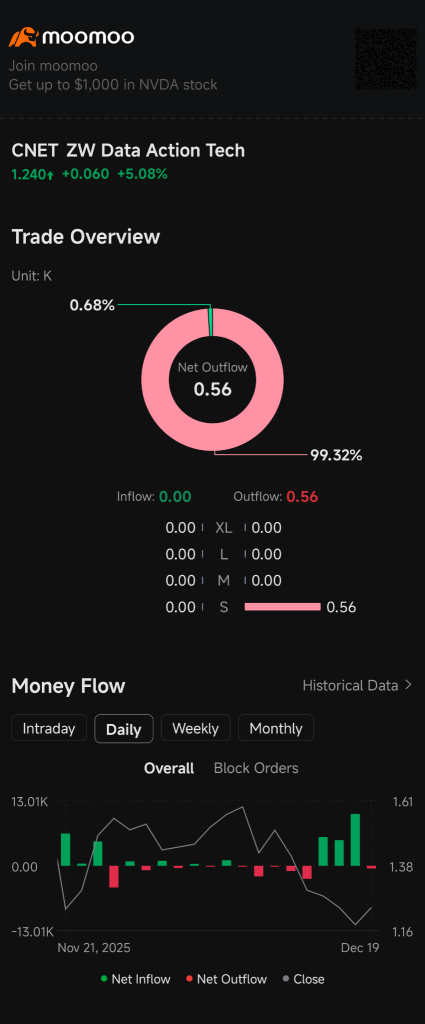This screenshot has width=425, height=1024.
Task: Select the Overall tab
Action: [169, 768]
